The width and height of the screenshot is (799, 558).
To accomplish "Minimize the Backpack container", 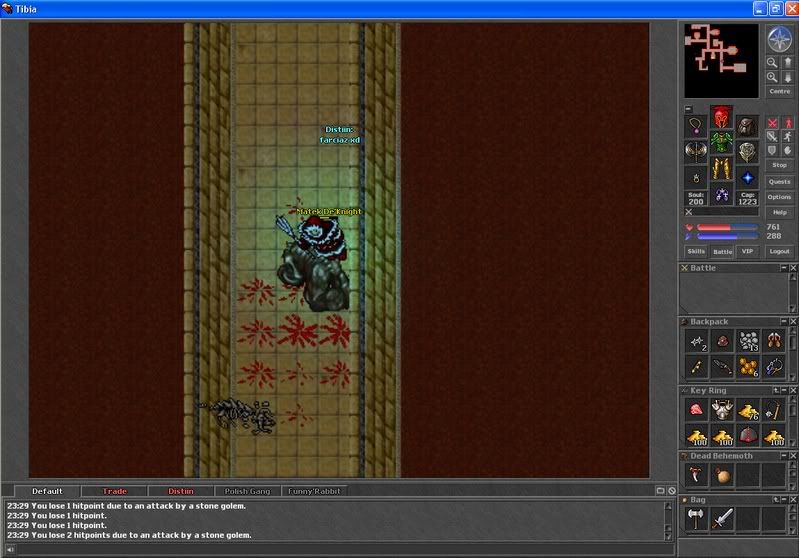I will point(784,322).
